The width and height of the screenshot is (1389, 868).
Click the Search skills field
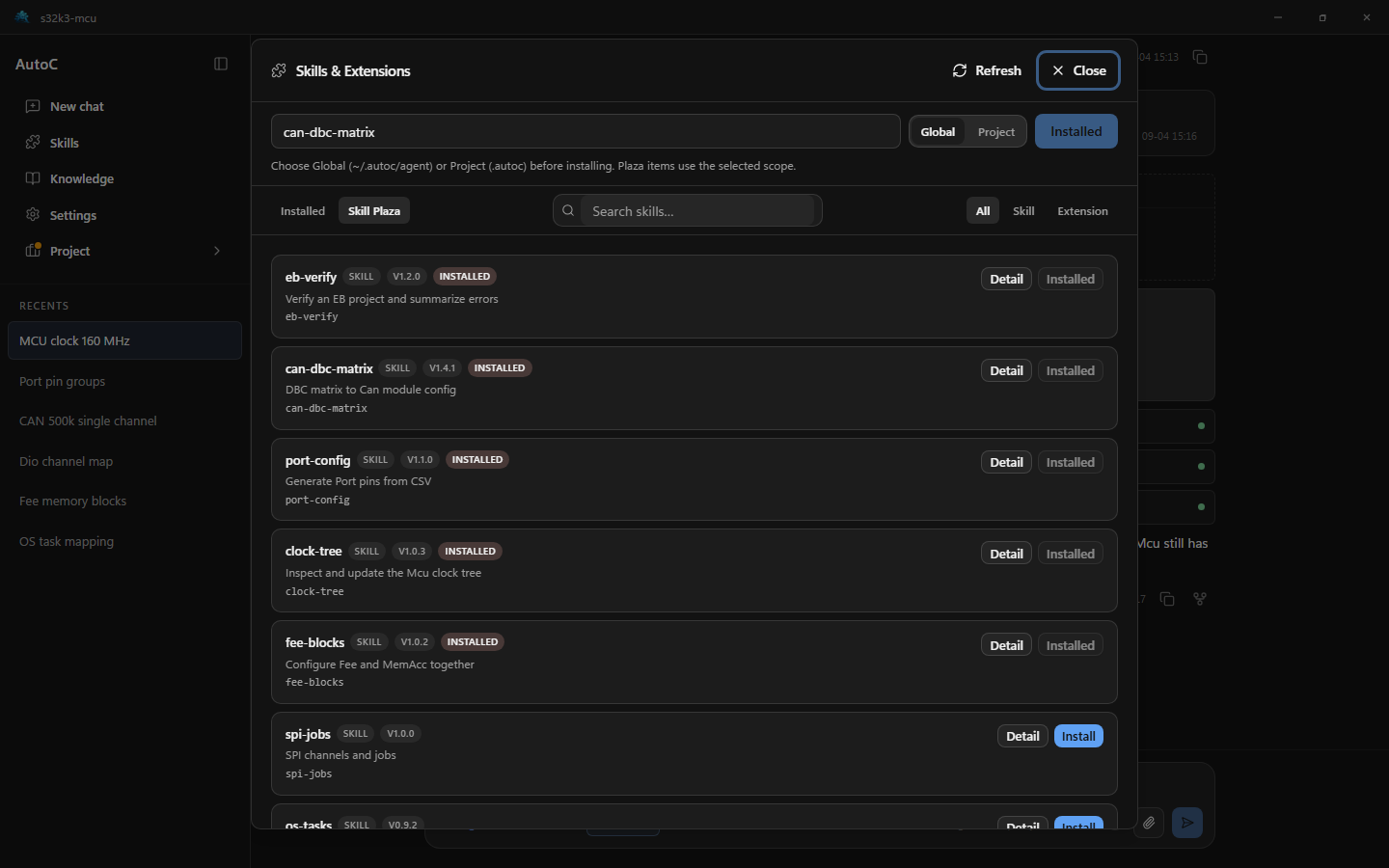tap(697, 211)
